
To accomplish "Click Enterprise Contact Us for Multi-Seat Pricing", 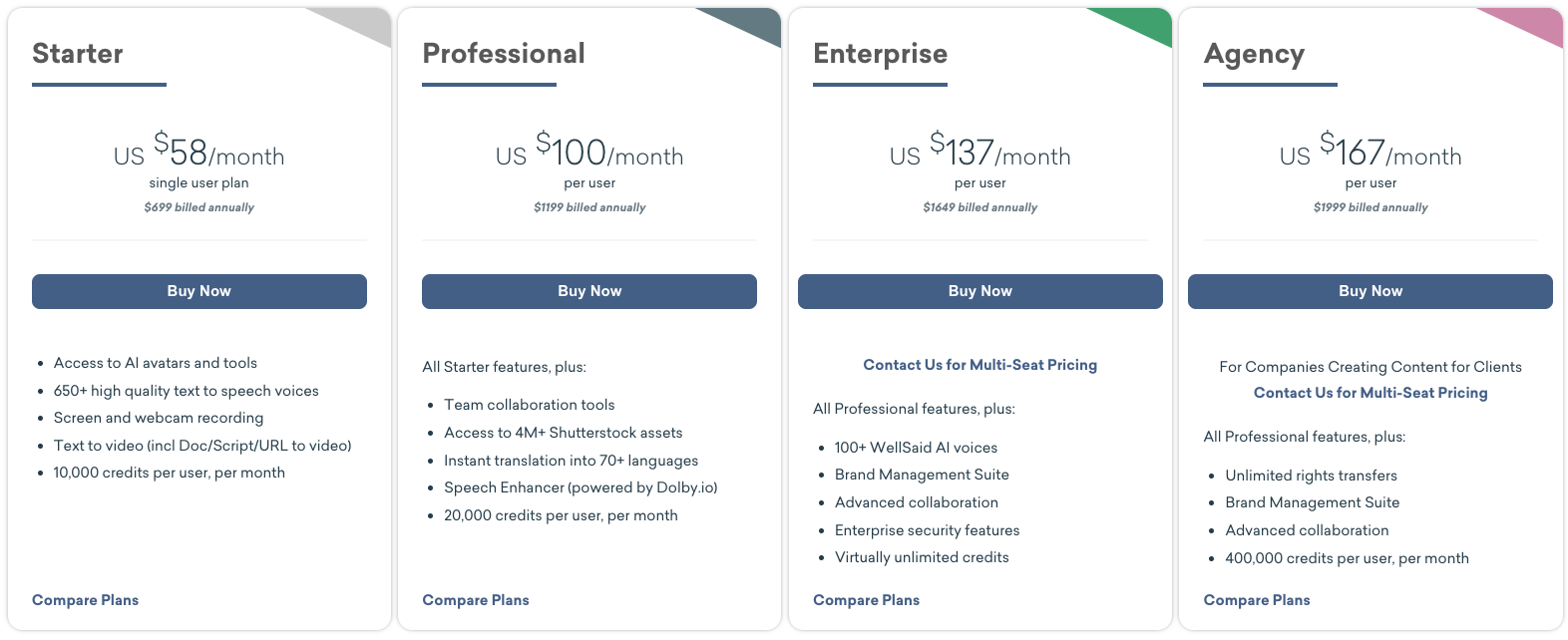I will pyautogui.click(x=980, y=365).
